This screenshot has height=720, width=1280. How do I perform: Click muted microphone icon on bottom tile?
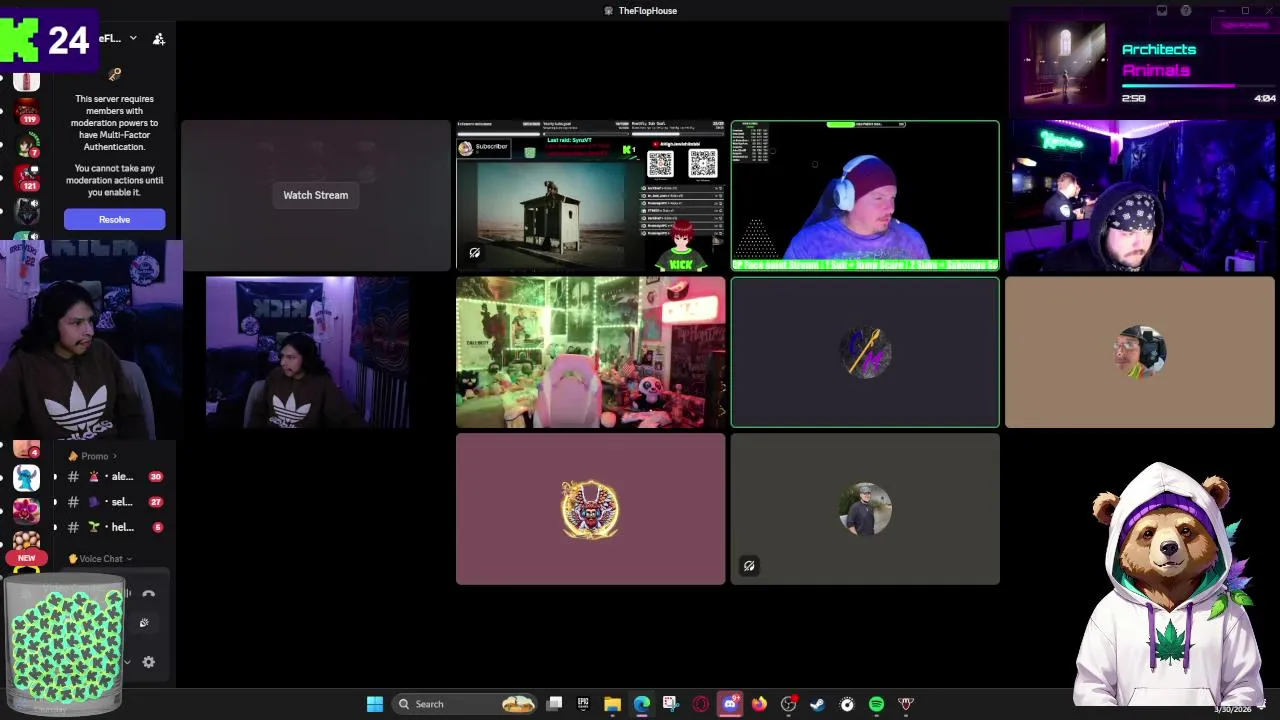point(749,566)
